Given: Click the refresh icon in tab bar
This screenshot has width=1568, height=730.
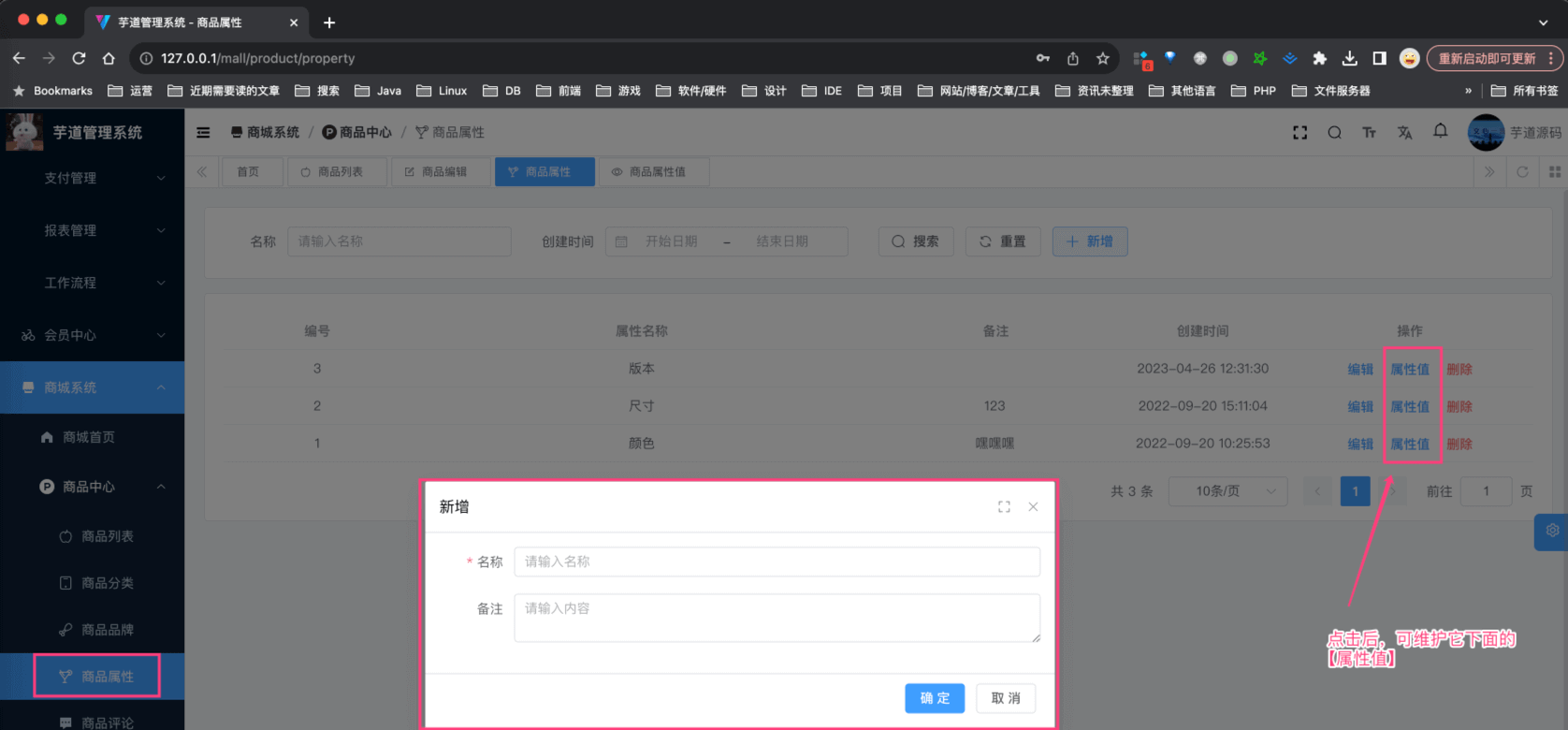Looking at the screenshot, I should (1522, 172).
